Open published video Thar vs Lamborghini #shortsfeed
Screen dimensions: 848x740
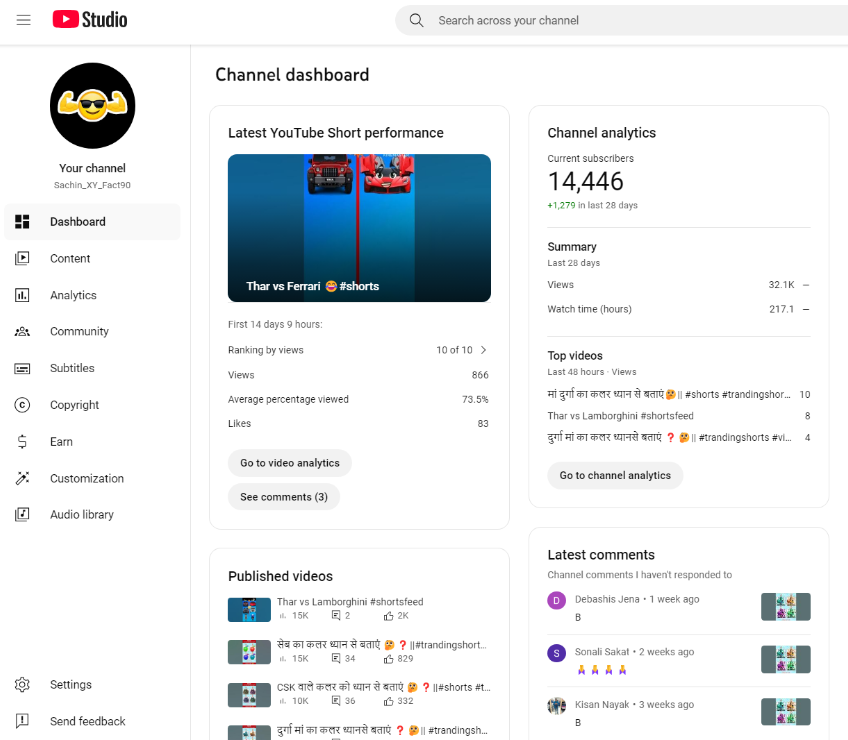click(x=350, y=602)
